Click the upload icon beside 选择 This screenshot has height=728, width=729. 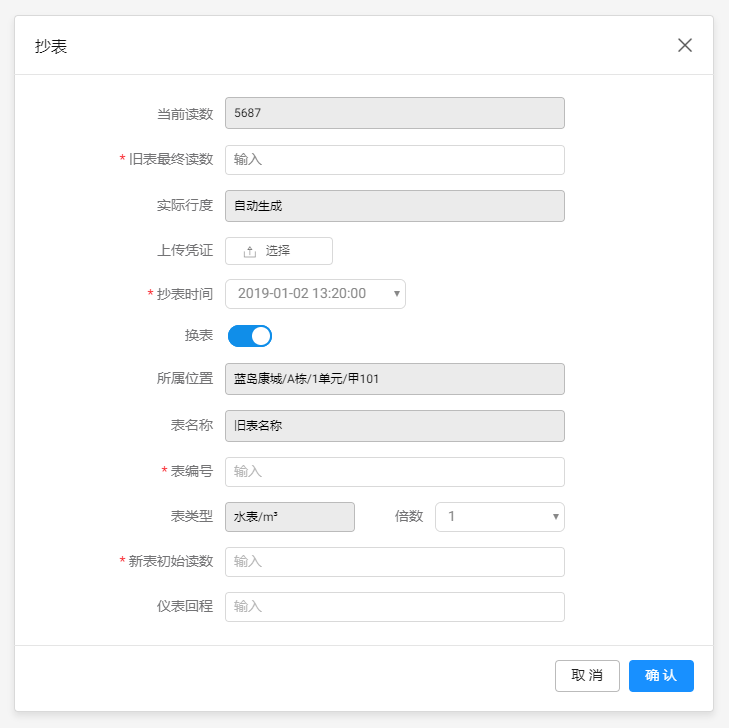[x=250, y=252]
